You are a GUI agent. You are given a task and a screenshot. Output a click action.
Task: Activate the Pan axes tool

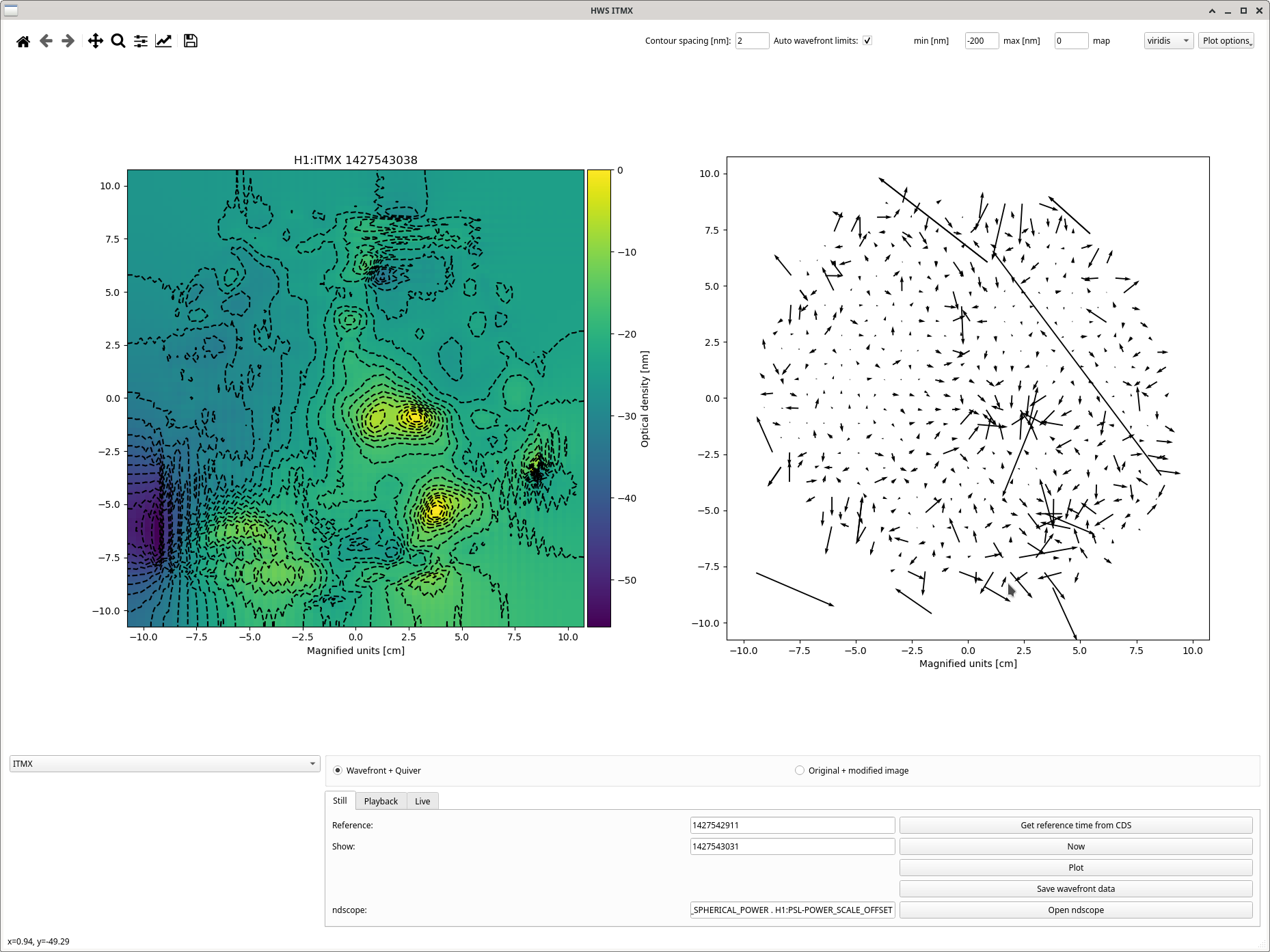point(96,41)
